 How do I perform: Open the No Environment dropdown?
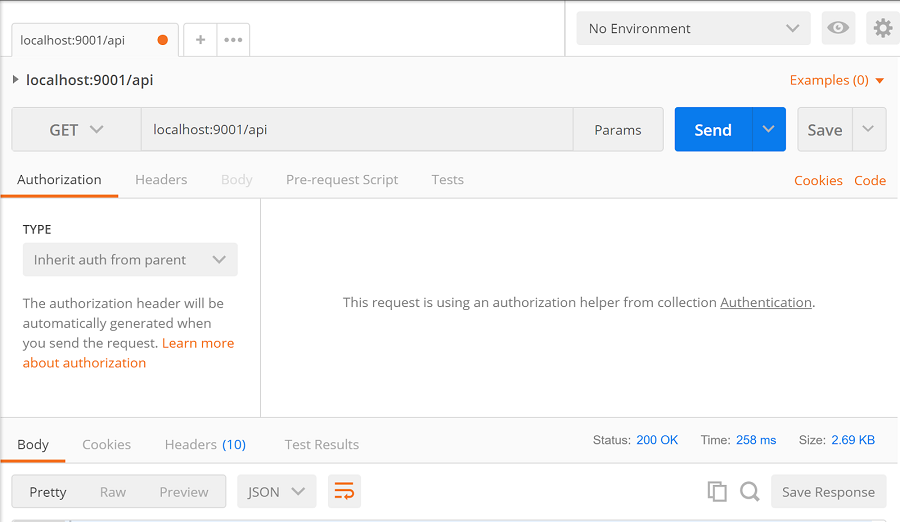[693, 28]
